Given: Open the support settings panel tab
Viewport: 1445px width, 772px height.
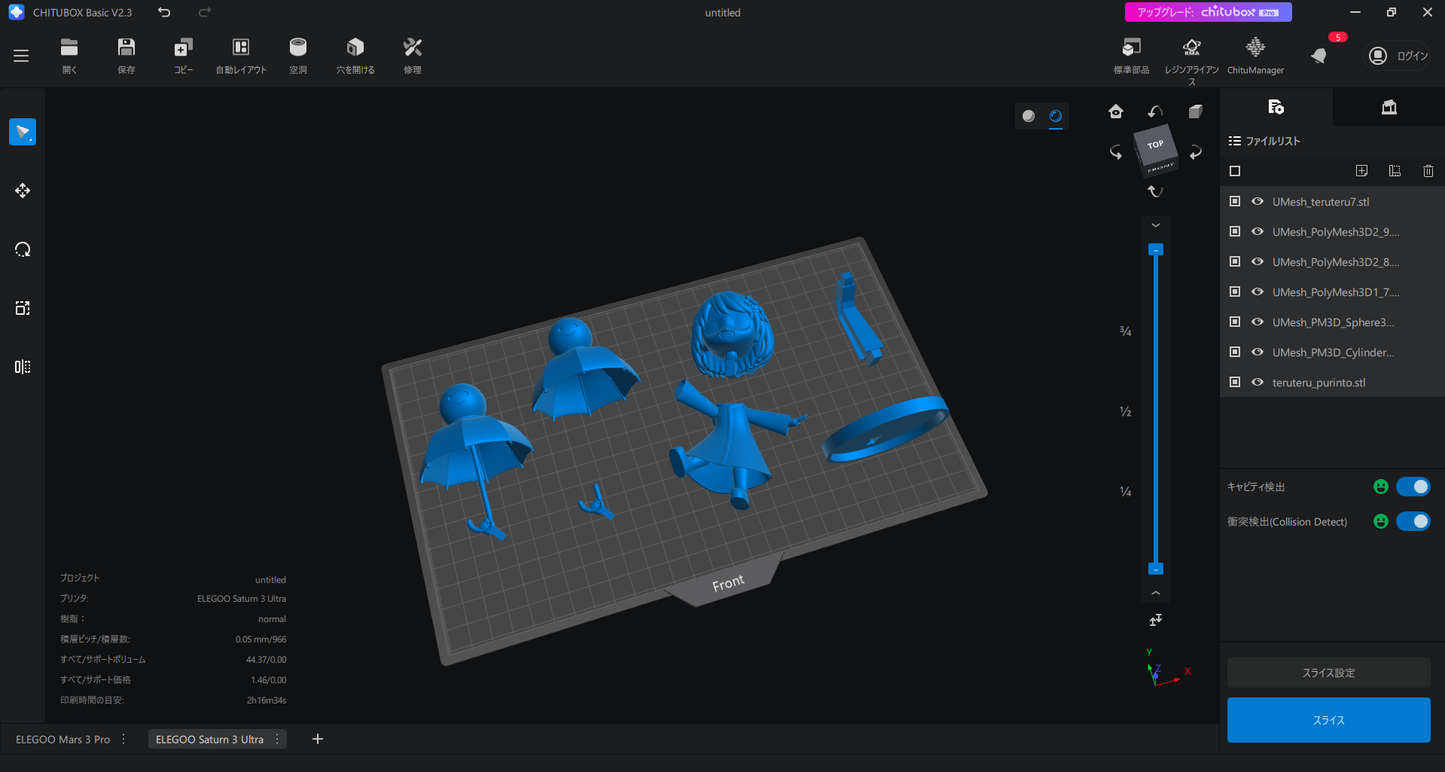Looking at the screenshot, I should 1389,107.
